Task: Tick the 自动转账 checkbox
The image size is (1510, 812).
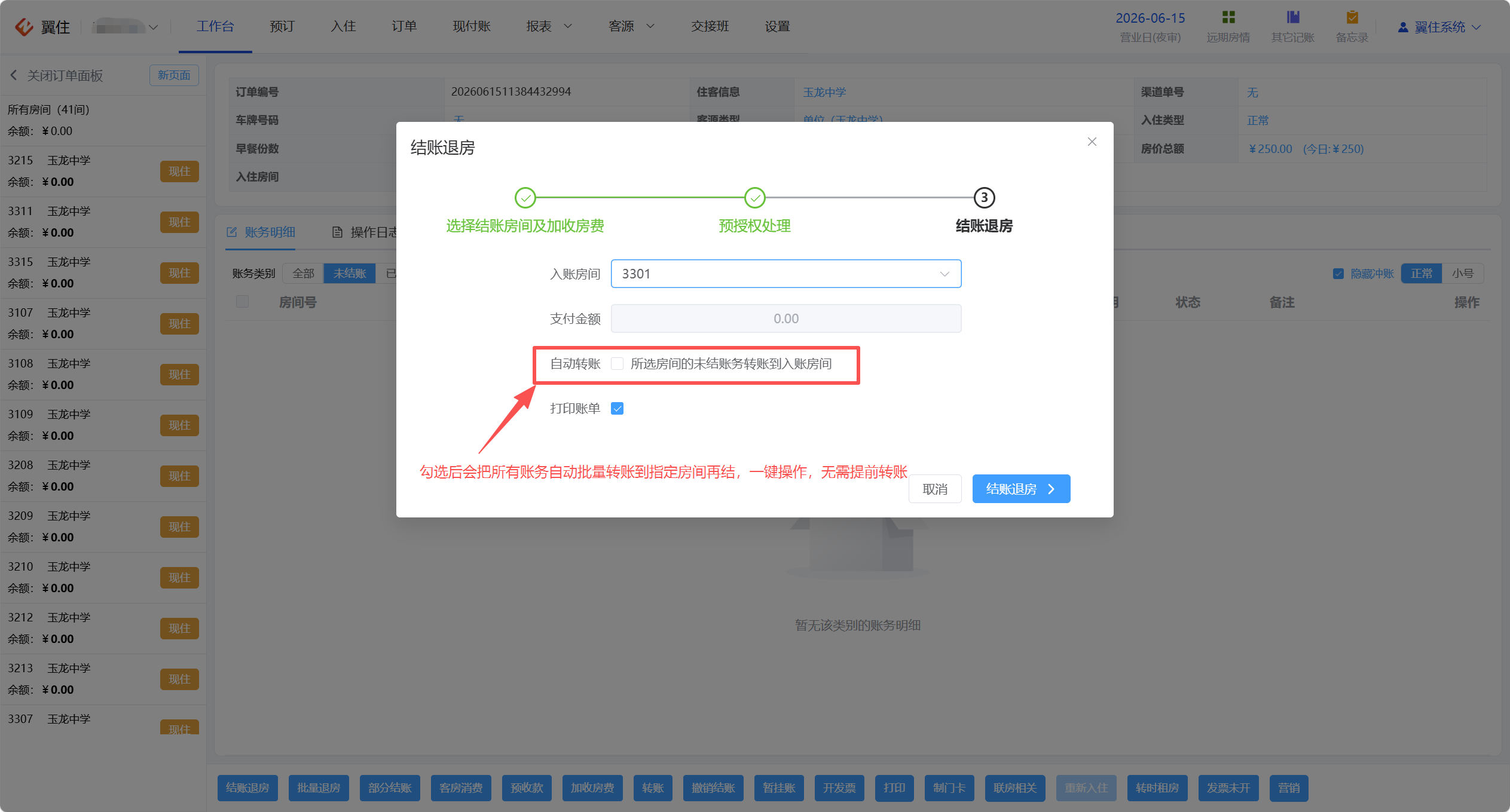Action: (x=617, y=364)
